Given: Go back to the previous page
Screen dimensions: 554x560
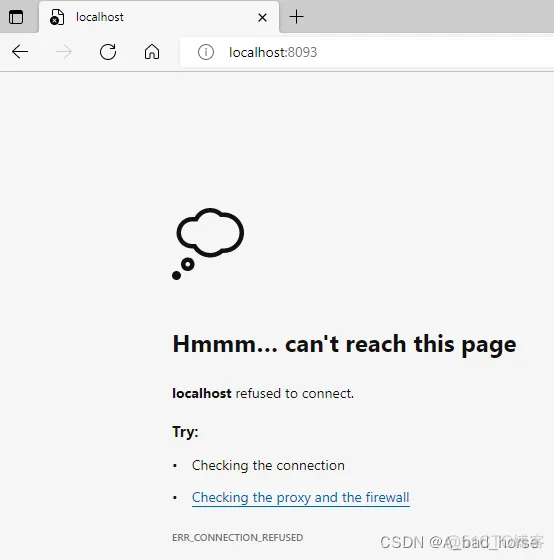Looking at the screenshot, I should [x=20, y=52].
